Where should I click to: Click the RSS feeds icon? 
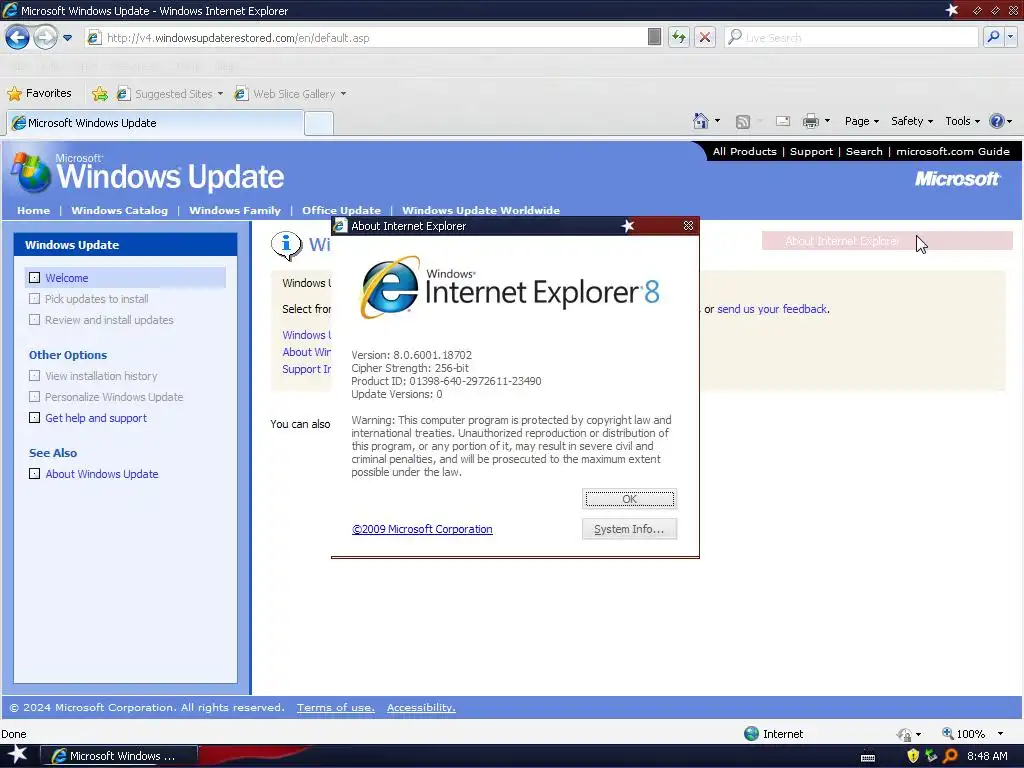(x=743, y=121)
